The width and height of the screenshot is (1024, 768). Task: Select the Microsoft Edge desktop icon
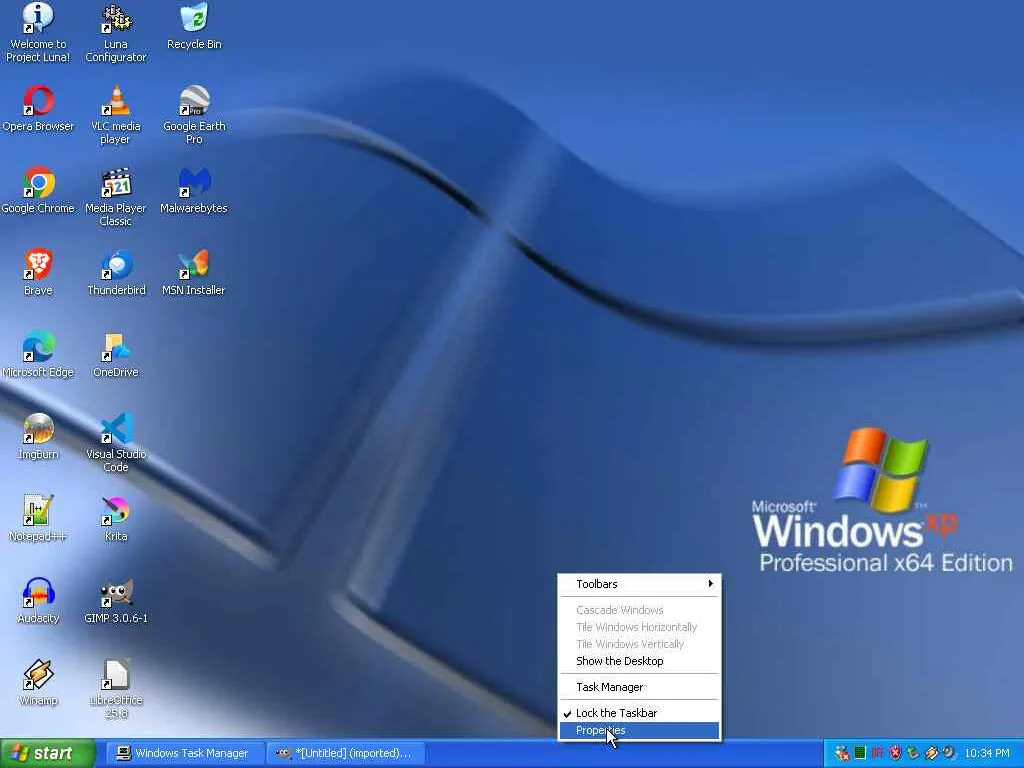[x=38, y=356]
